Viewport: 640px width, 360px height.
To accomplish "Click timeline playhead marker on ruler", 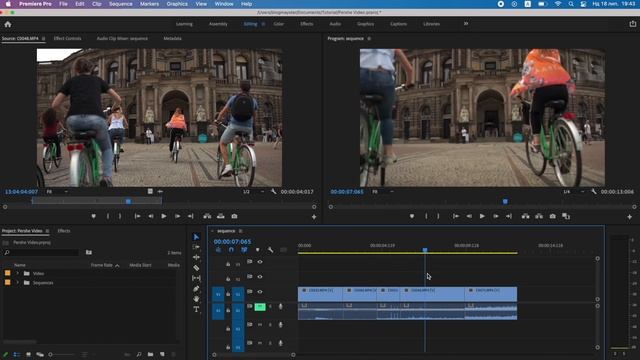I will click(425, 249).
